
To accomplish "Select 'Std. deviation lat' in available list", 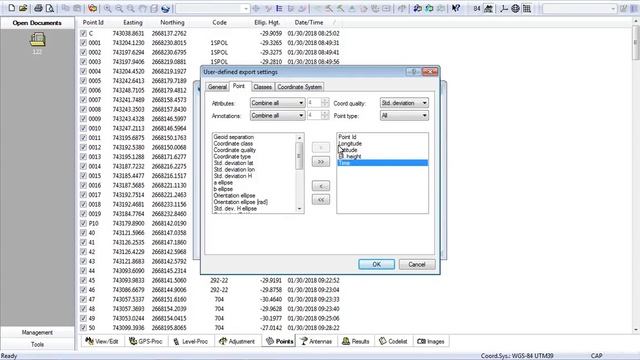I will 233,163.
